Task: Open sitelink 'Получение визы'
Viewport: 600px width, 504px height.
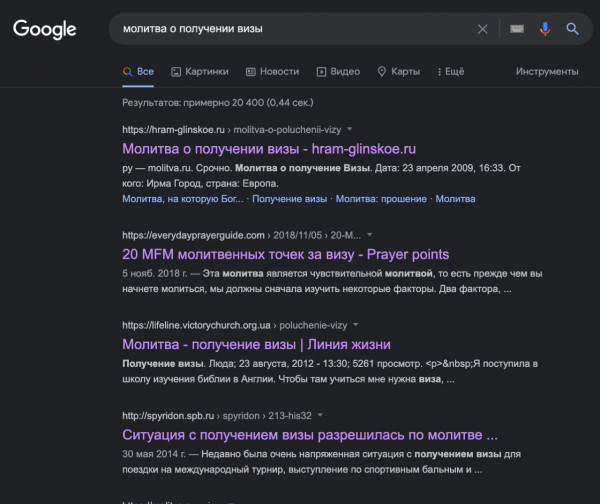Action: point(289,199)
